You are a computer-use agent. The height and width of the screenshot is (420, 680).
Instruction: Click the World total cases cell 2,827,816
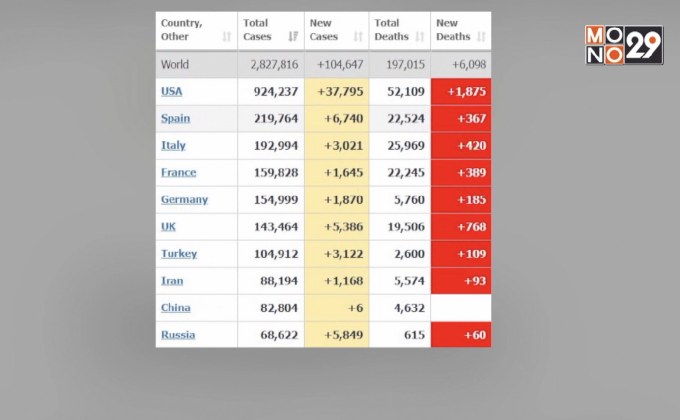pyautogui.click(x=271, y=65)
